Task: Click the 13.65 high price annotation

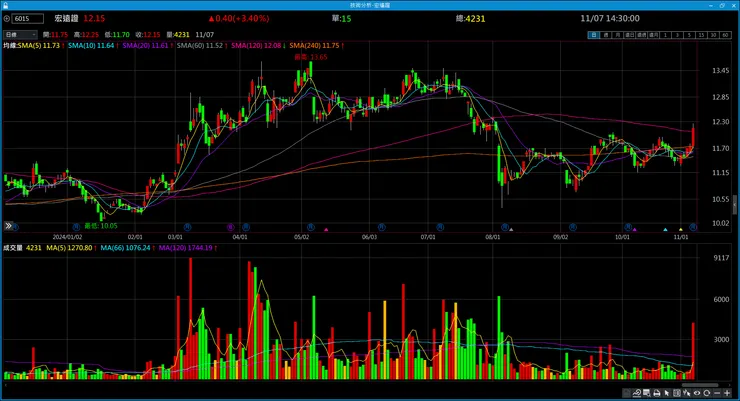Action: click(311, 57)
